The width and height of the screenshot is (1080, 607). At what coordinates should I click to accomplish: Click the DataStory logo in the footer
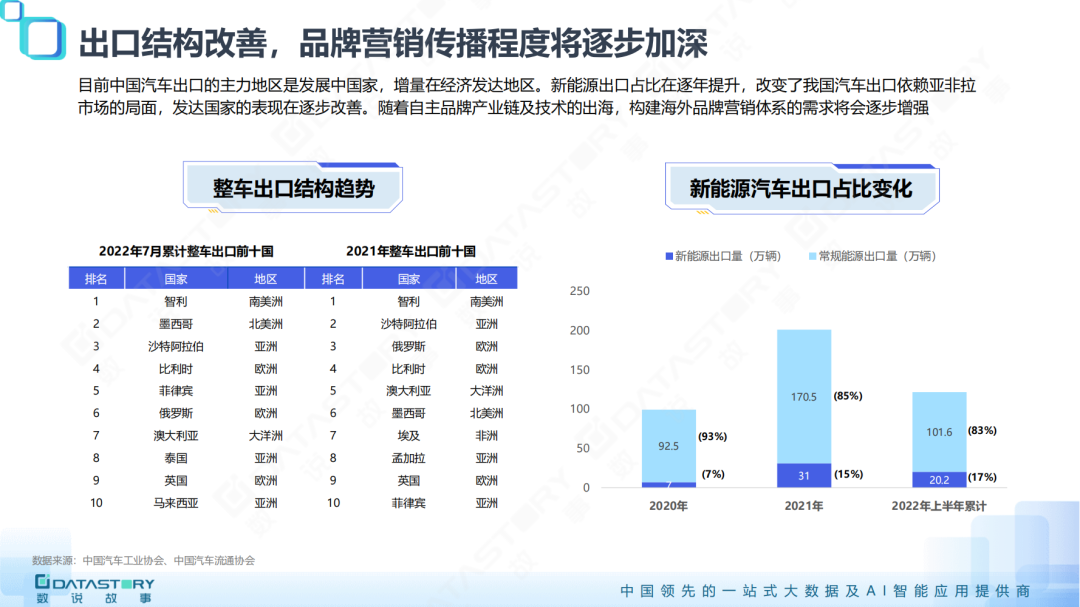[94, 590]
